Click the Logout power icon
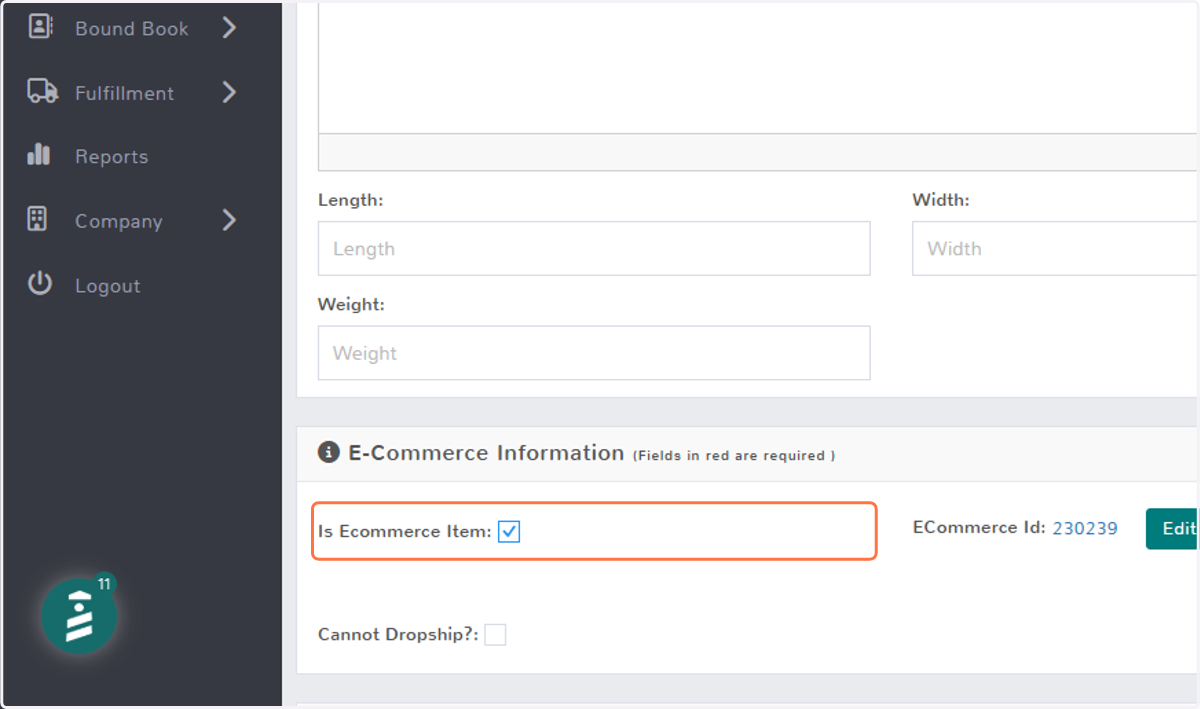Image resolution: width=1200 pixels, height=709 pixels. coord(39,284)
